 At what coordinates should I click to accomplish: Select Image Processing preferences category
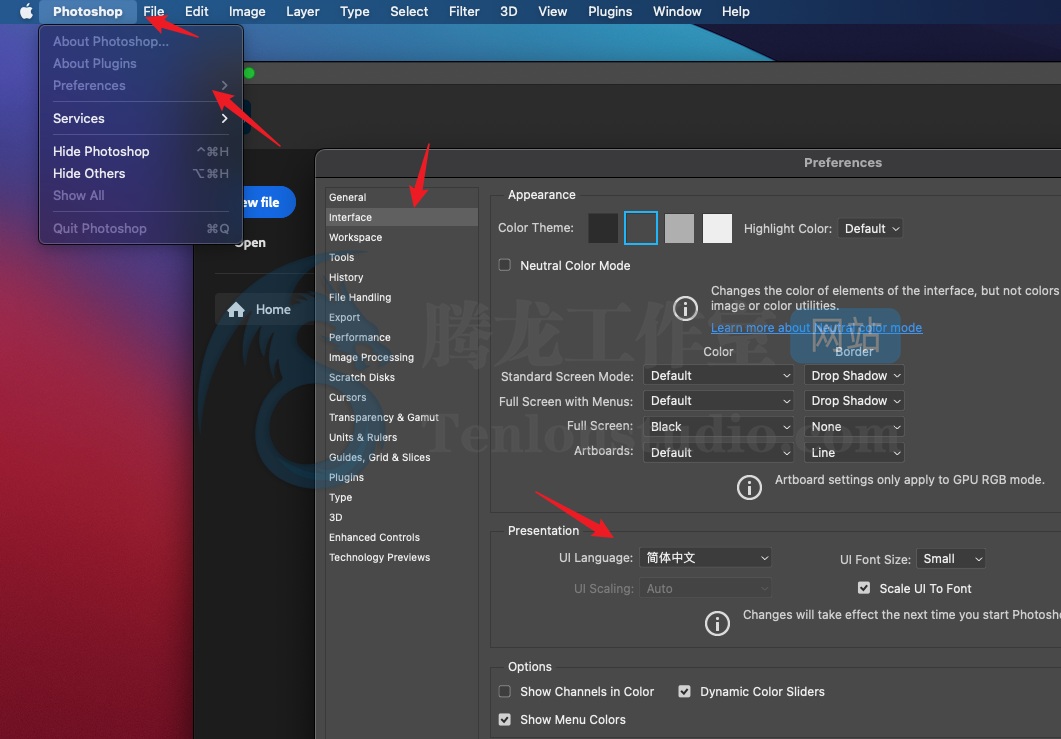click(401, 357)
